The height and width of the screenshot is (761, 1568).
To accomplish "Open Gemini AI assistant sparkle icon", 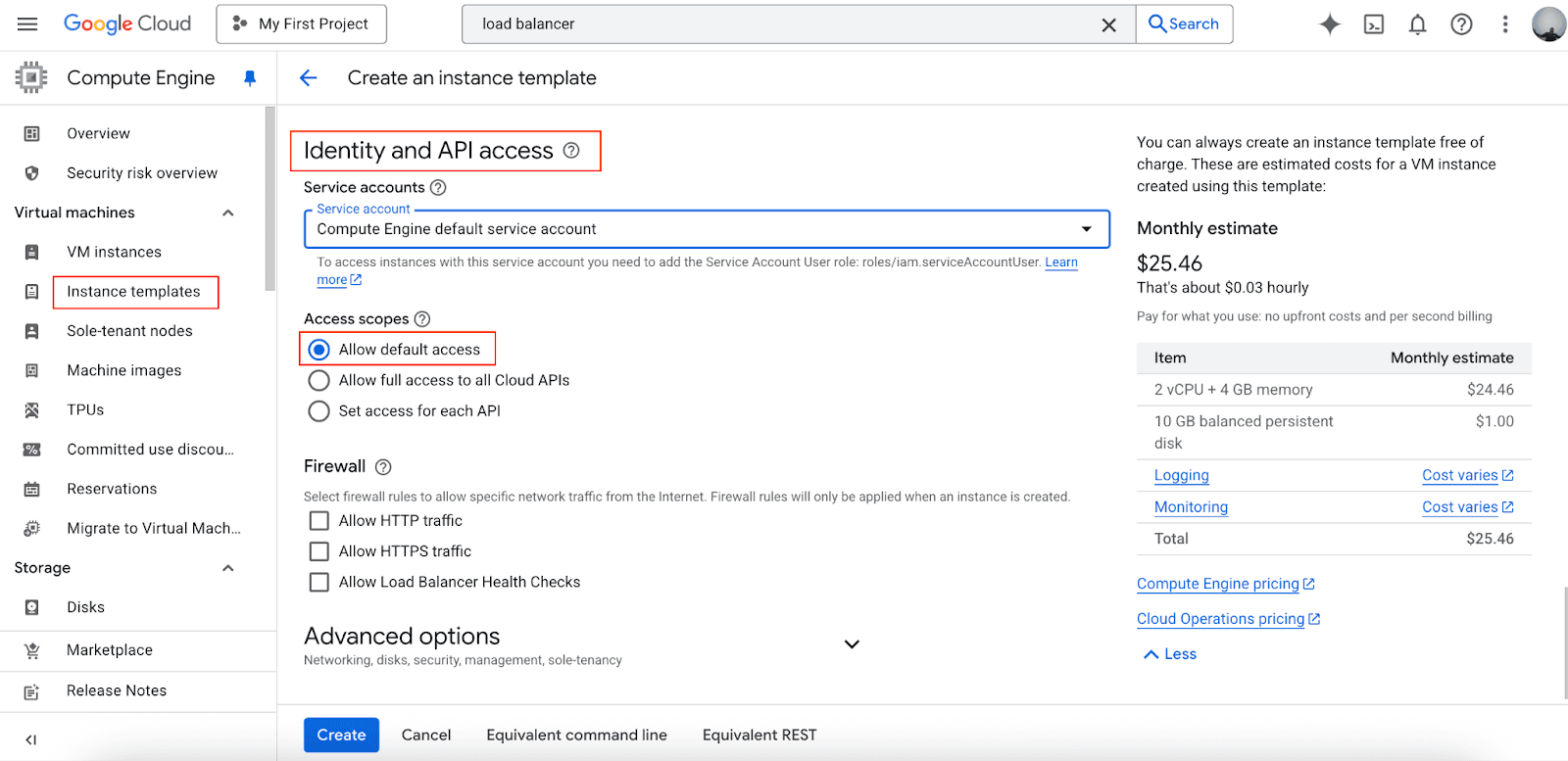I will coord(1329,24).
